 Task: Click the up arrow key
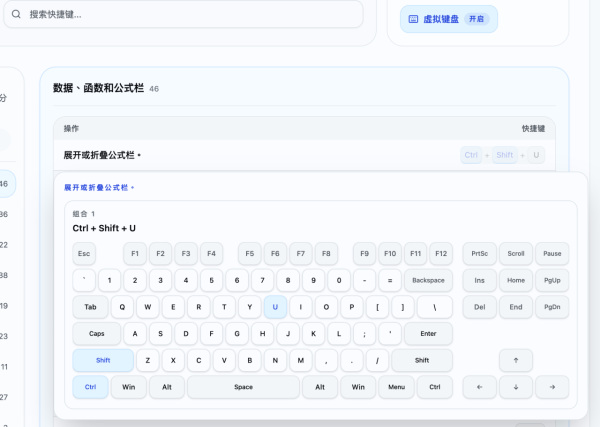tap(516, 360)
